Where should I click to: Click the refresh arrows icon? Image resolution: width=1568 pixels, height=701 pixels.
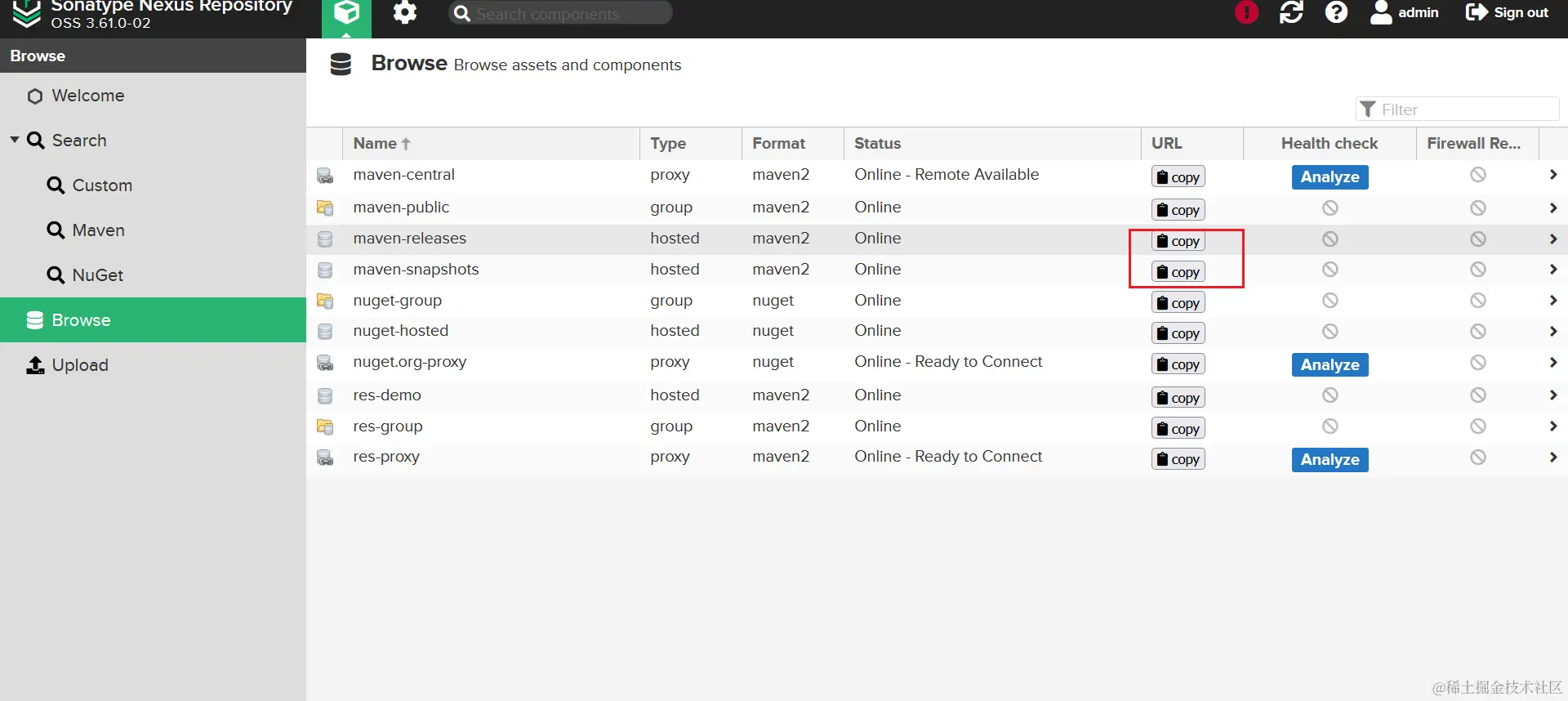pyautogui.click(x=1291, y=12)
